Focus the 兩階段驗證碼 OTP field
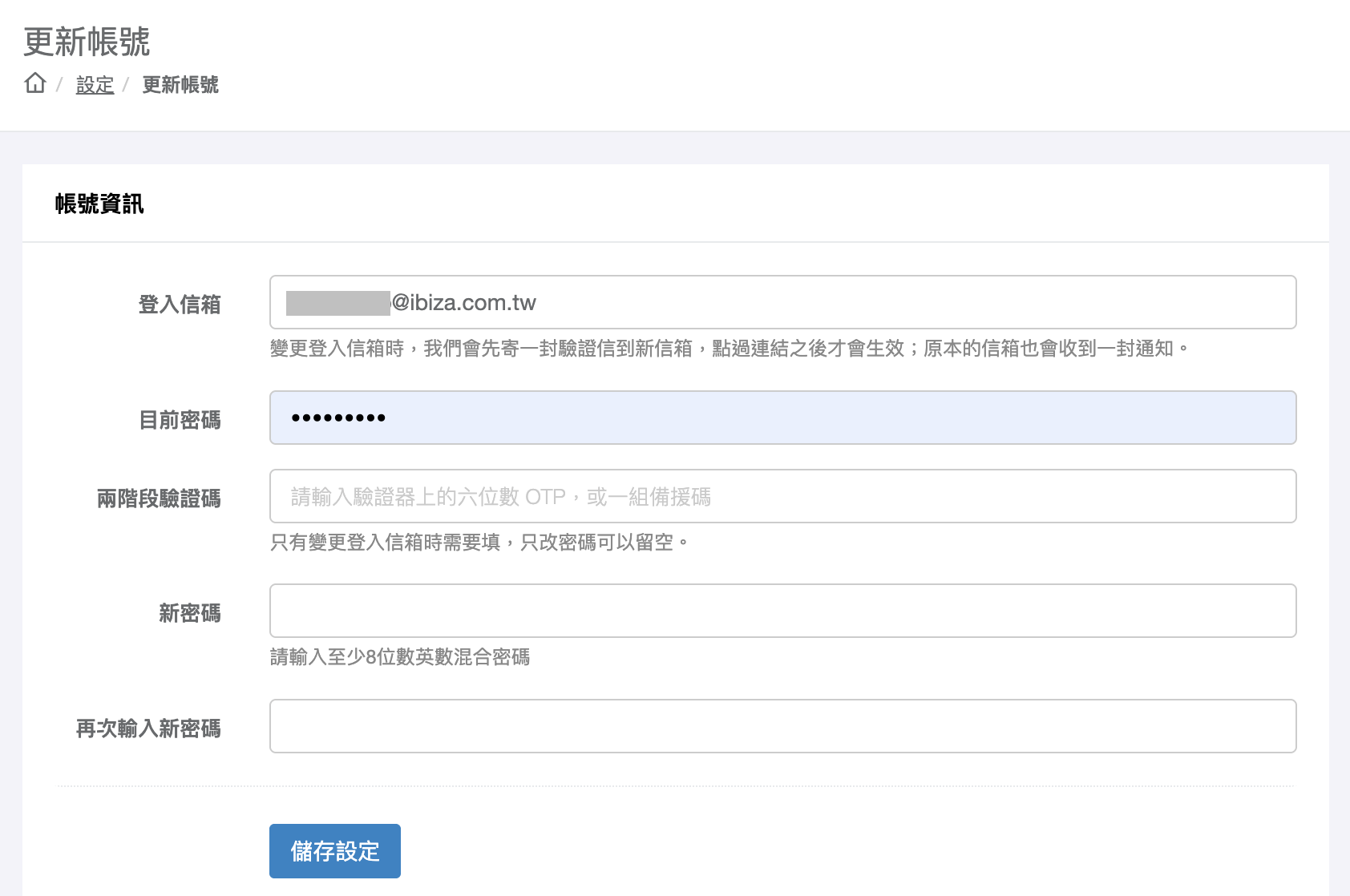1350x896 pixels. pyautogui.click(x=782, y=496)
